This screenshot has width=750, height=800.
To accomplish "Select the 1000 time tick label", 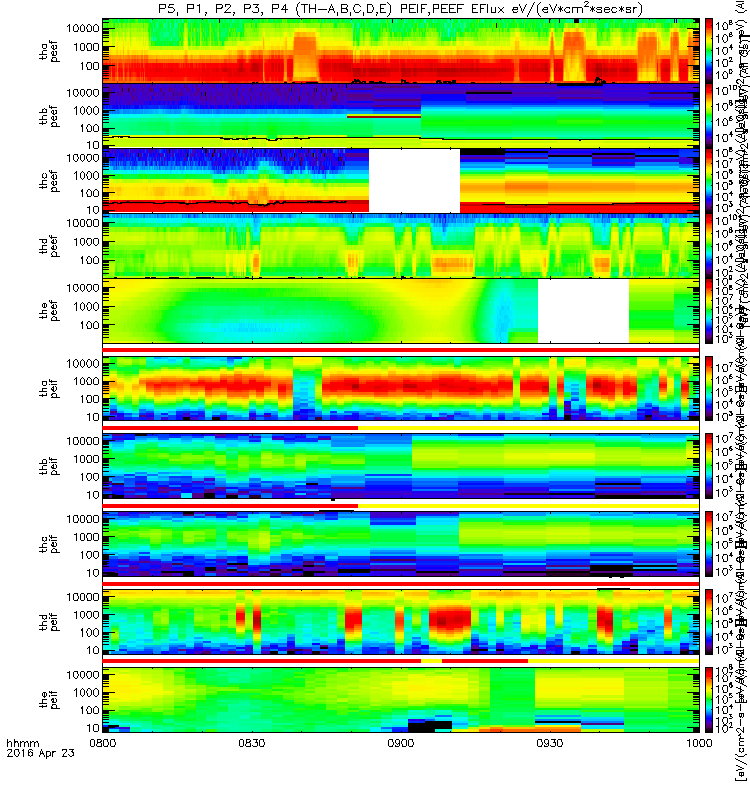I will click(699, 743).
